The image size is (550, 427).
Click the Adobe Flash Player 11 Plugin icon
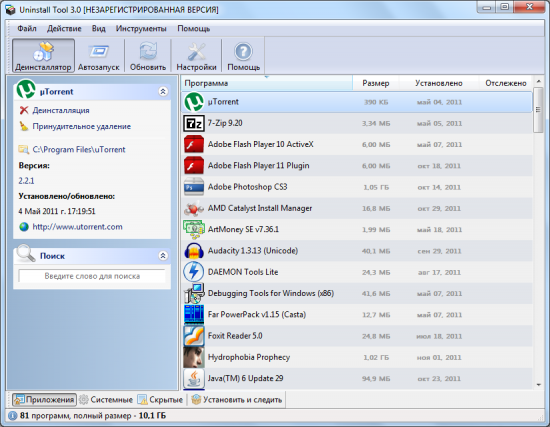pos(194,166)
